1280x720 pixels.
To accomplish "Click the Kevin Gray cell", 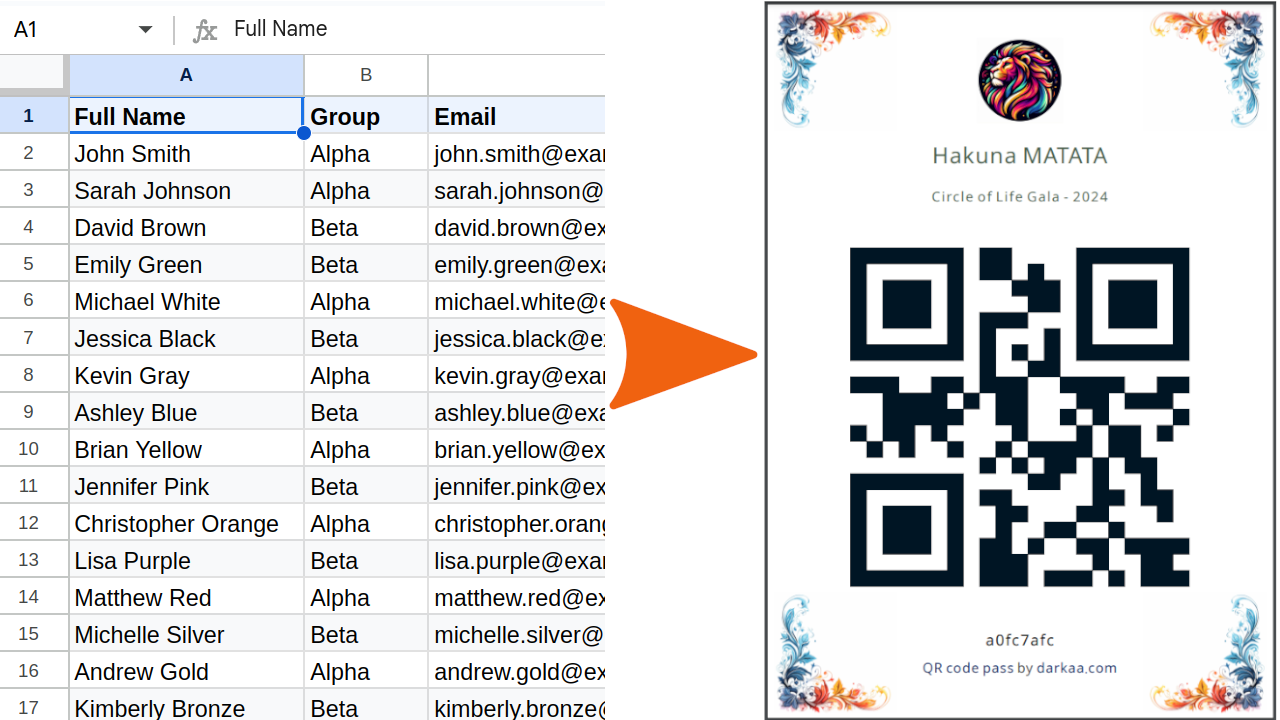I will pos(186,375).
